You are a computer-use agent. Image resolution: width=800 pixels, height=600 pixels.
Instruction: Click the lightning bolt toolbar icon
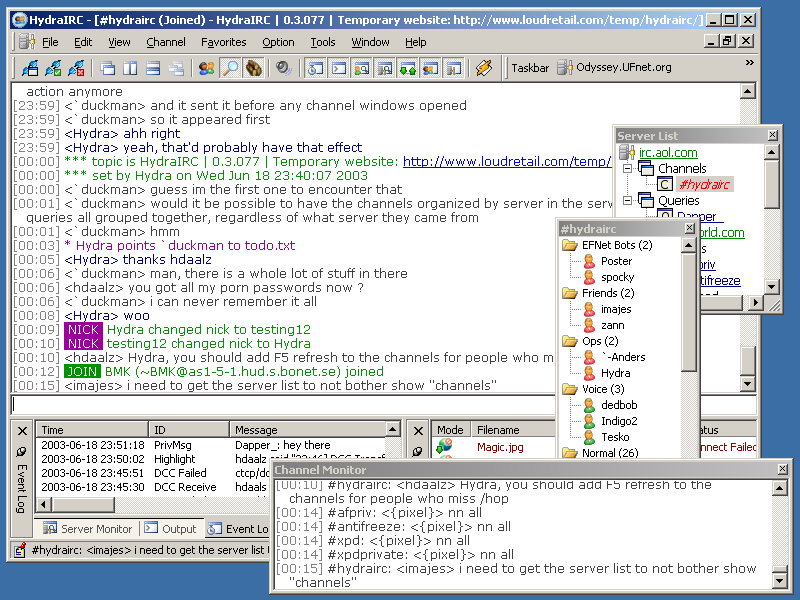point(484,68)
